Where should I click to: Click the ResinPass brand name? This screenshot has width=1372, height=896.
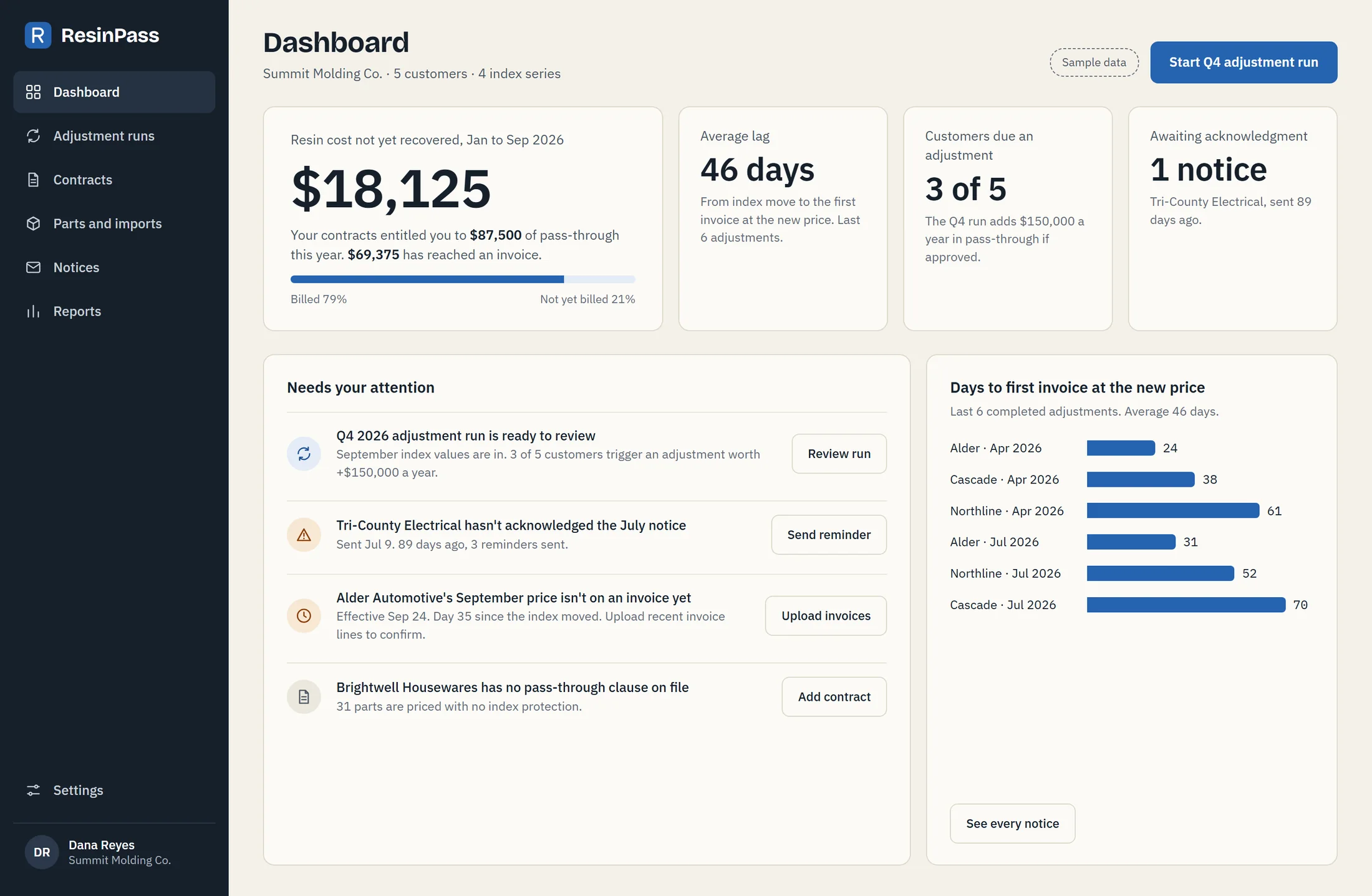pyautogui.click(x=110, y=36)
